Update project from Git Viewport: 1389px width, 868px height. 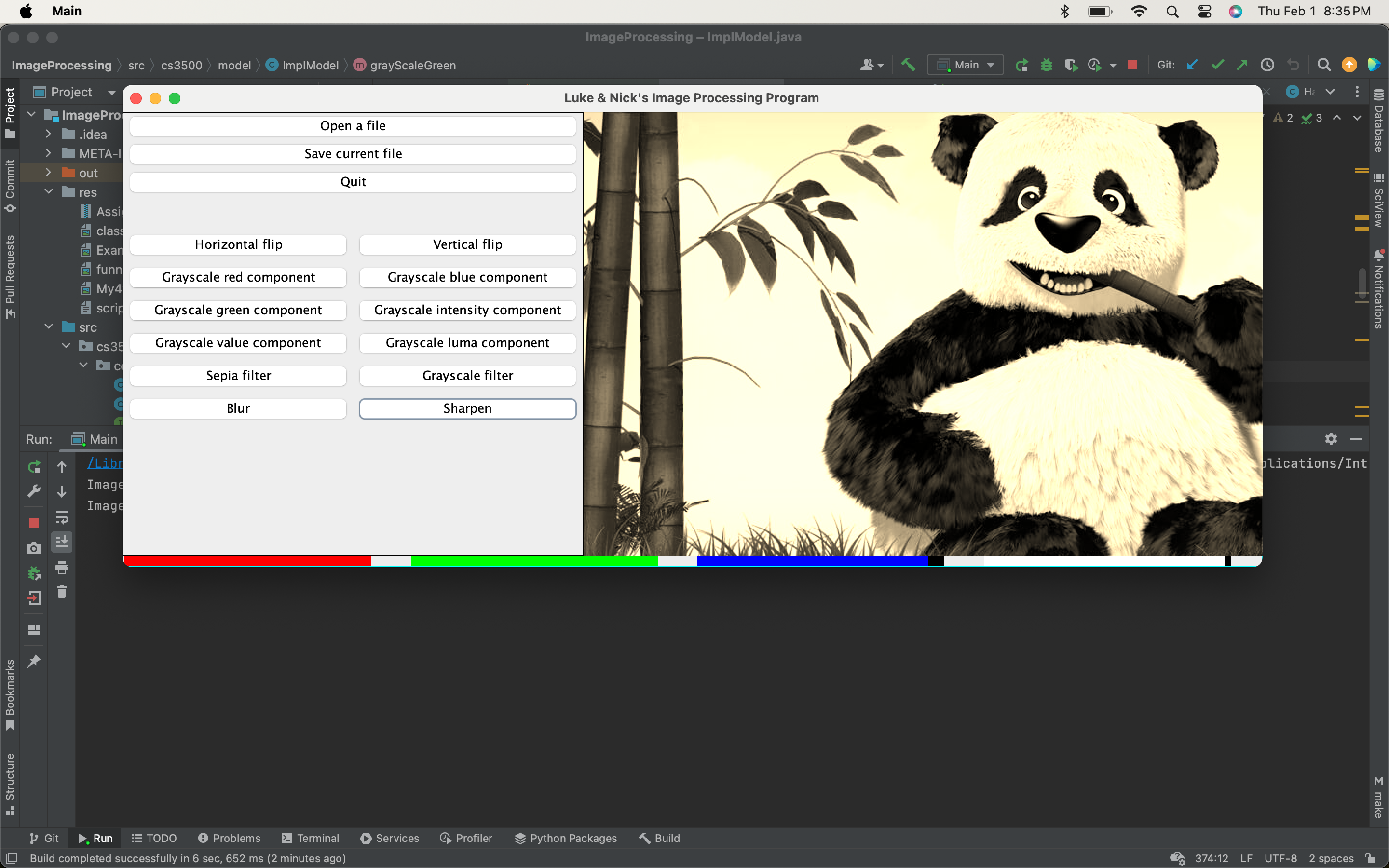(x=1192, y=64)
